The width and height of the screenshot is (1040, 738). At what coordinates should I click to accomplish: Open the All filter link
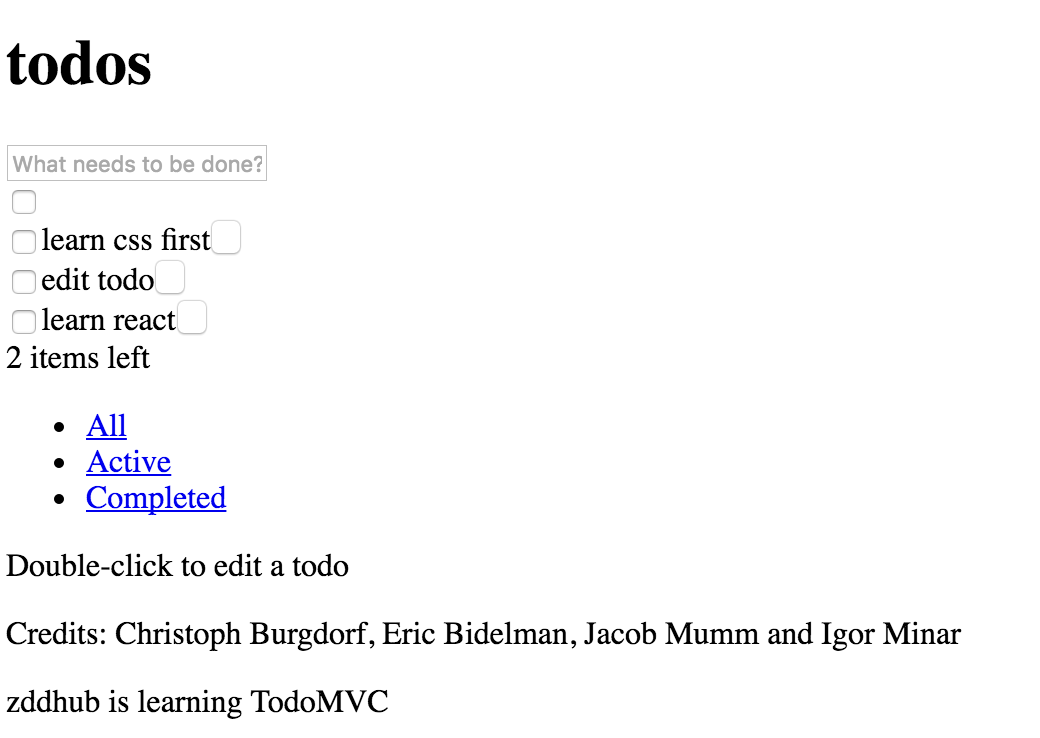106,425
